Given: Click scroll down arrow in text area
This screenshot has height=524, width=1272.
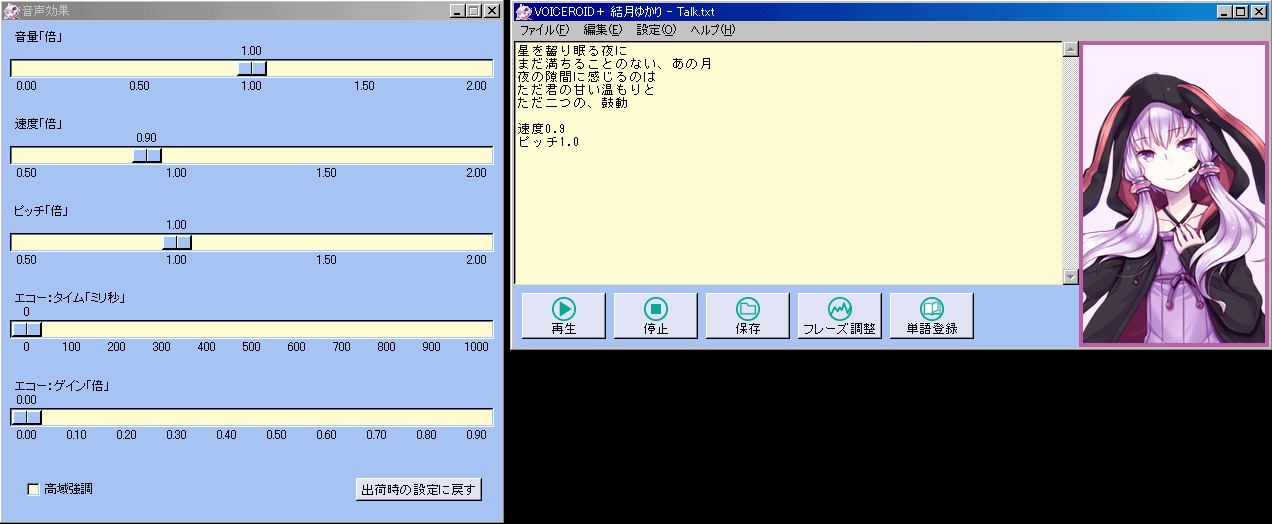Looking at the screenshot, I should [1070, 277].
